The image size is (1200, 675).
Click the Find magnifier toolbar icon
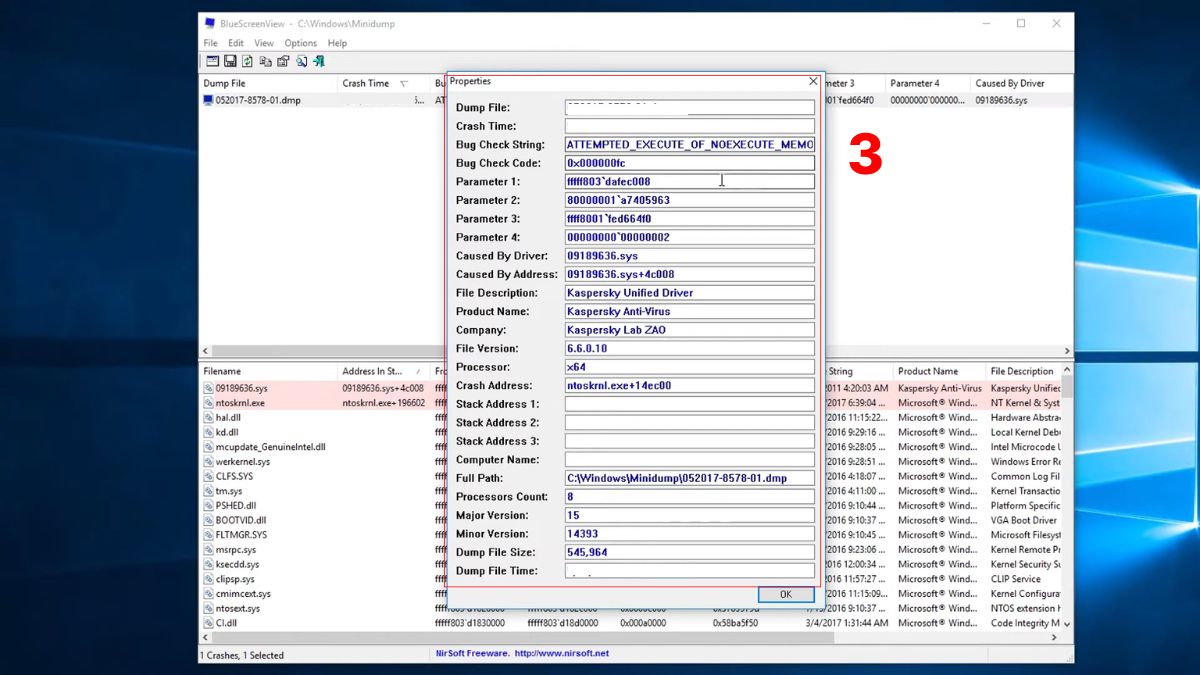(x=301, y=61)
